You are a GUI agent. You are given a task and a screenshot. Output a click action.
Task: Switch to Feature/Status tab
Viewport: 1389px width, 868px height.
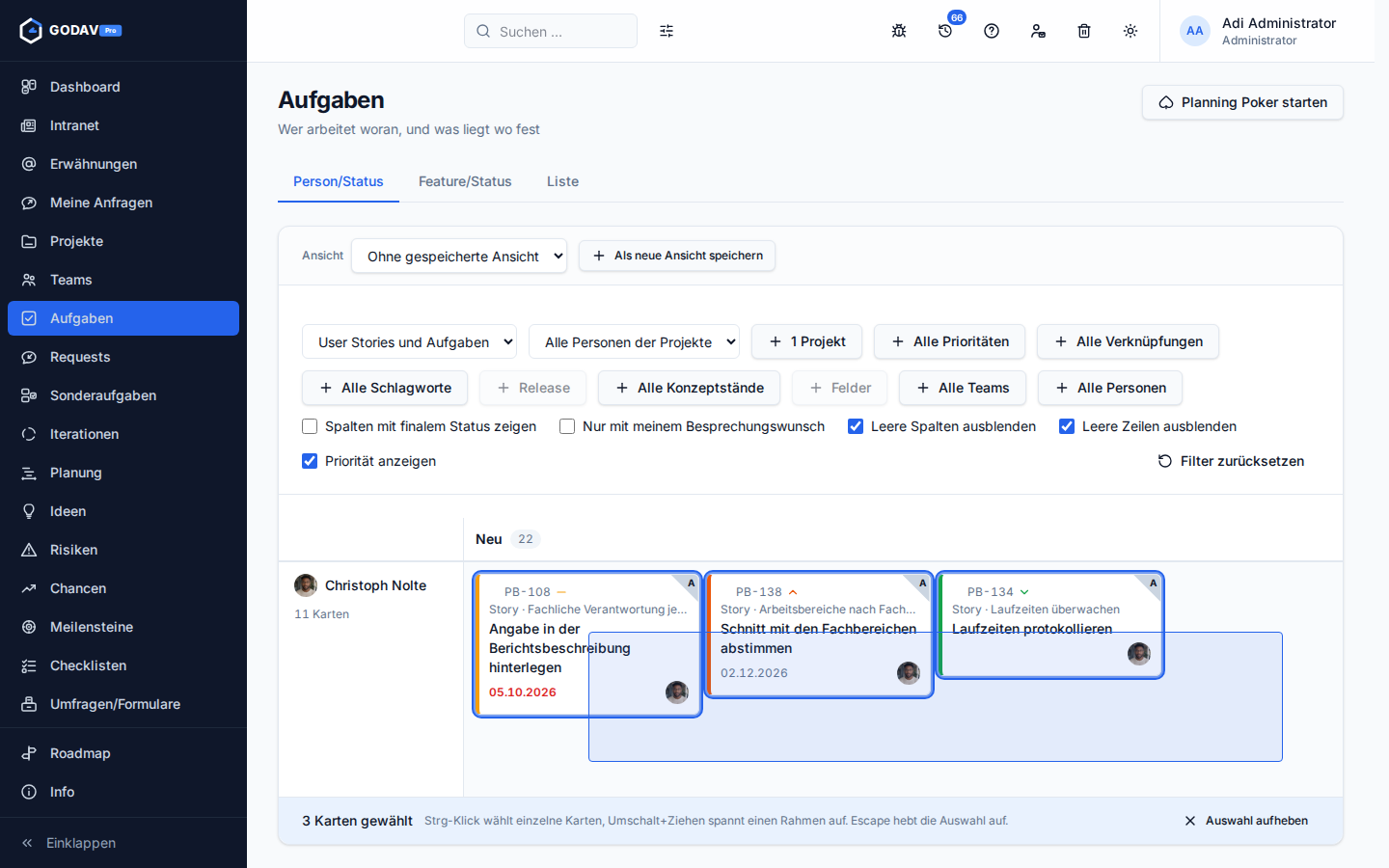(x=465, y=181)
